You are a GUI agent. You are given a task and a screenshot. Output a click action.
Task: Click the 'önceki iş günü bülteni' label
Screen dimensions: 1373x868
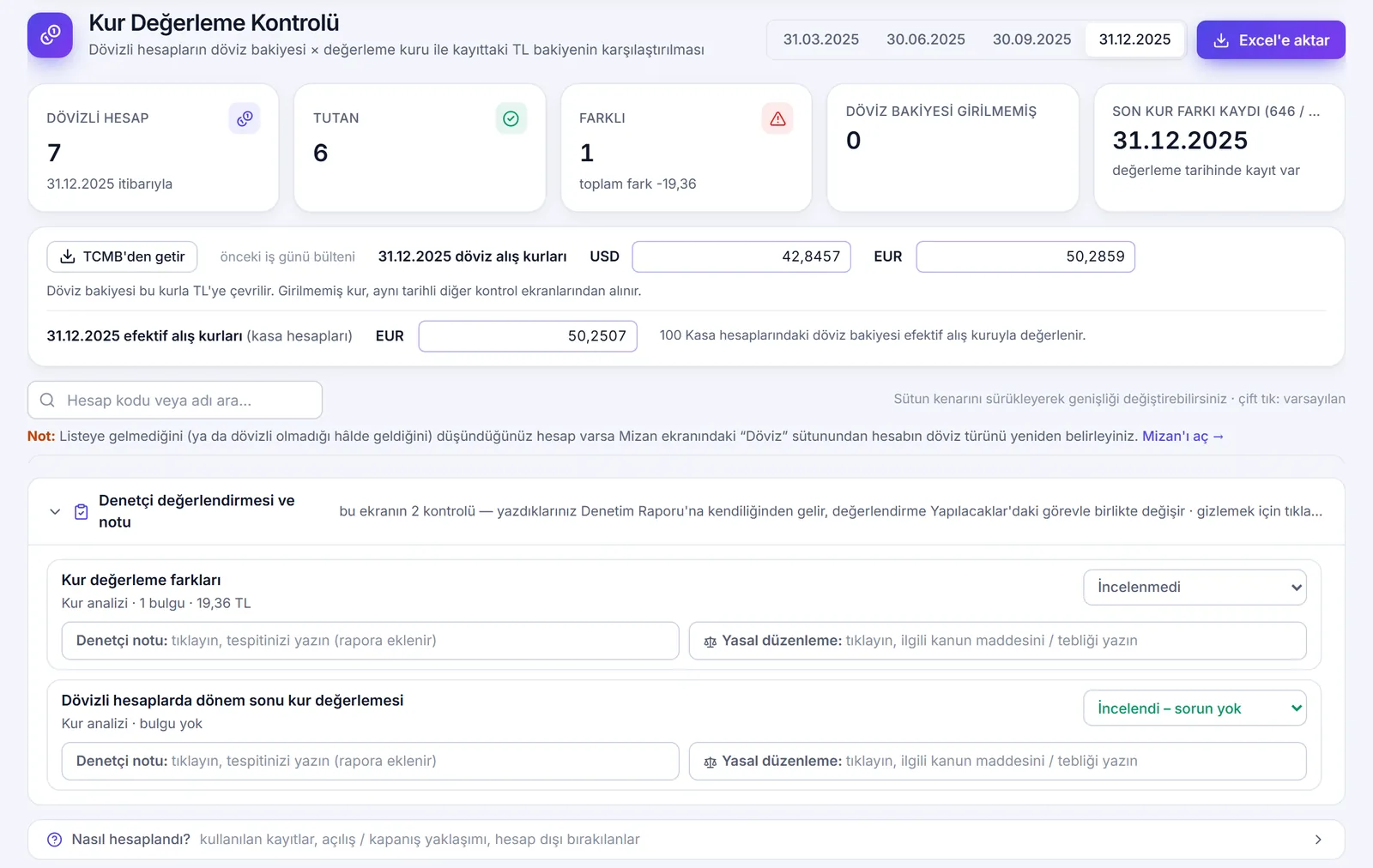(287, 256)
